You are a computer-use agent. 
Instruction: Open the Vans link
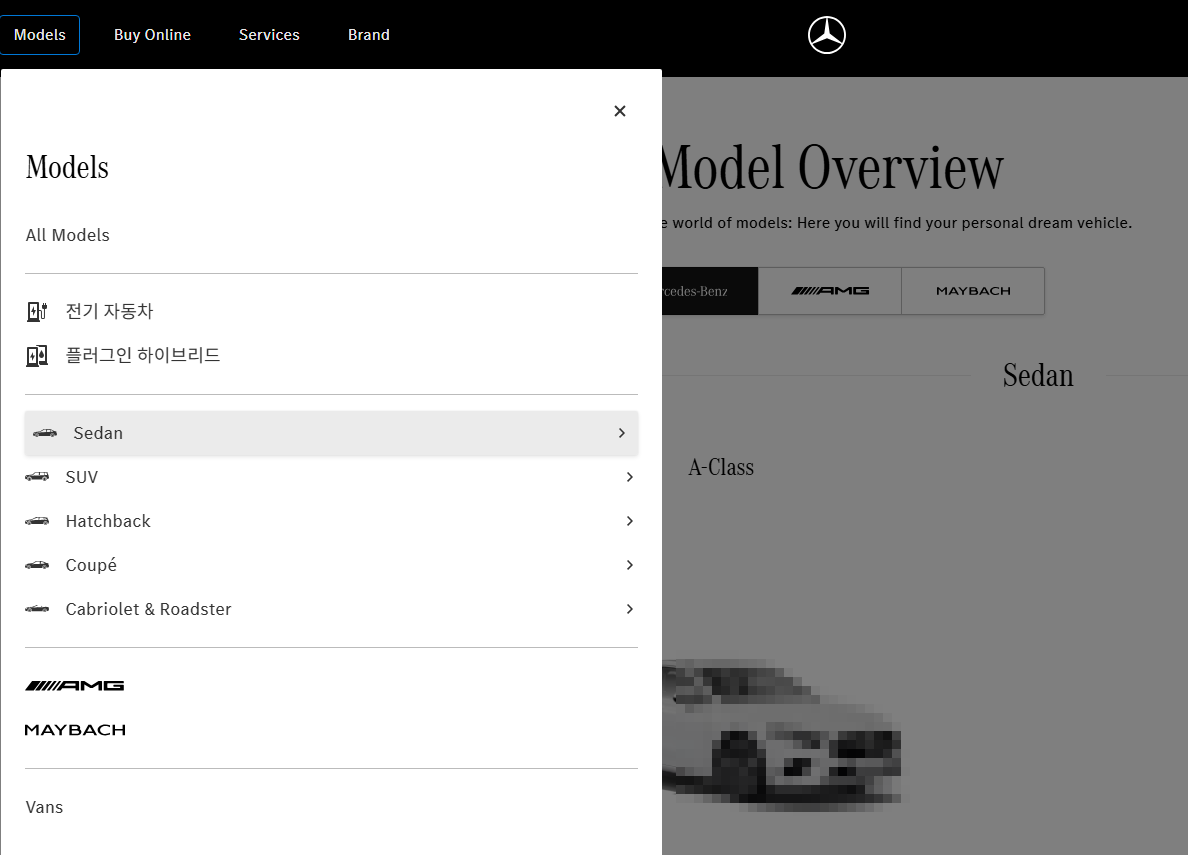point(44,807)
